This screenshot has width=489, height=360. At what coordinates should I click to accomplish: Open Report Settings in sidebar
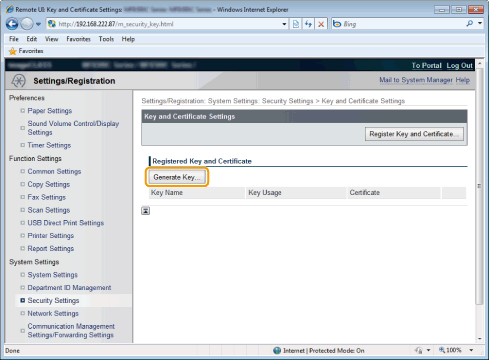(51, 249)
